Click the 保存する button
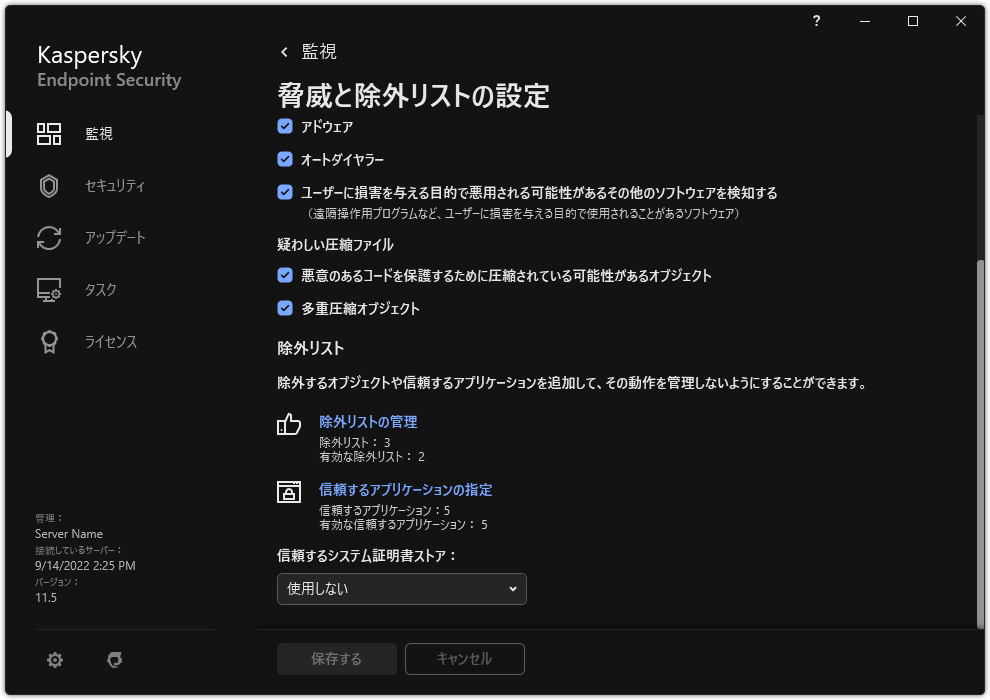 tap(336, 659)
